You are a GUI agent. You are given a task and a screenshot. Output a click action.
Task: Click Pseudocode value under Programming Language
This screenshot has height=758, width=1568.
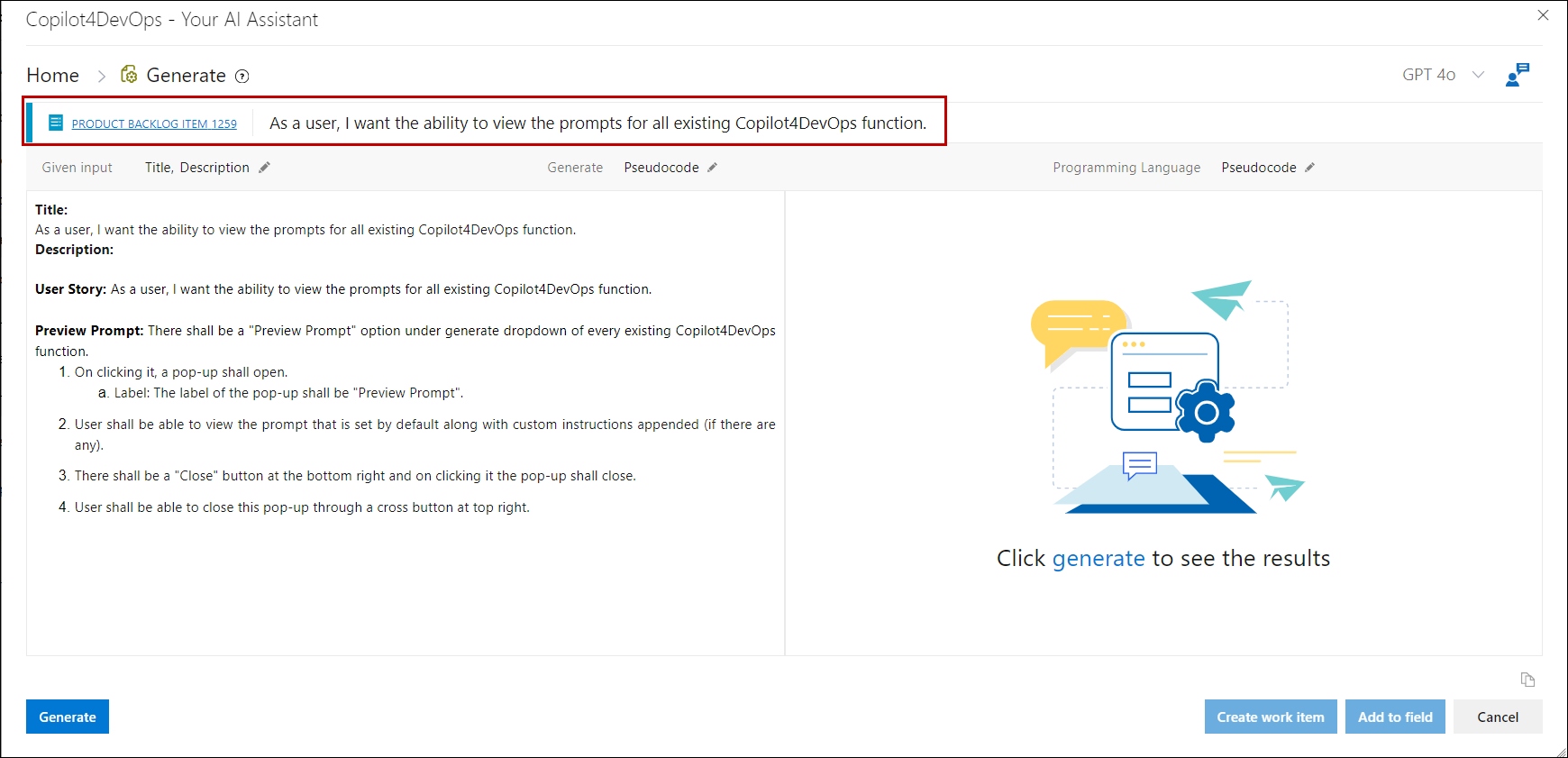(1259, 168)
